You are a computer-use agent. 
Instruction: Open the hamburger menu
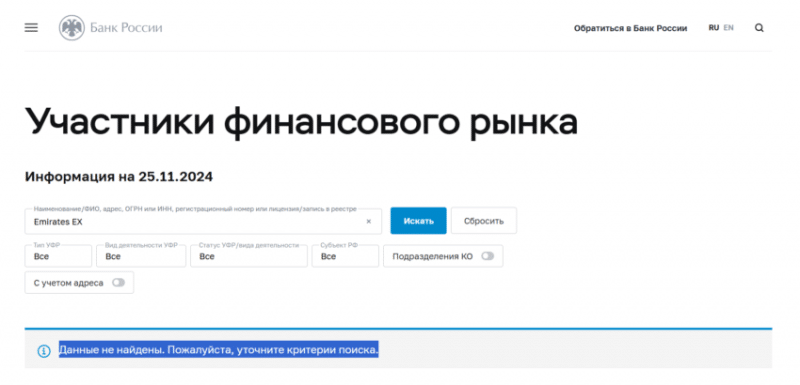31,28
